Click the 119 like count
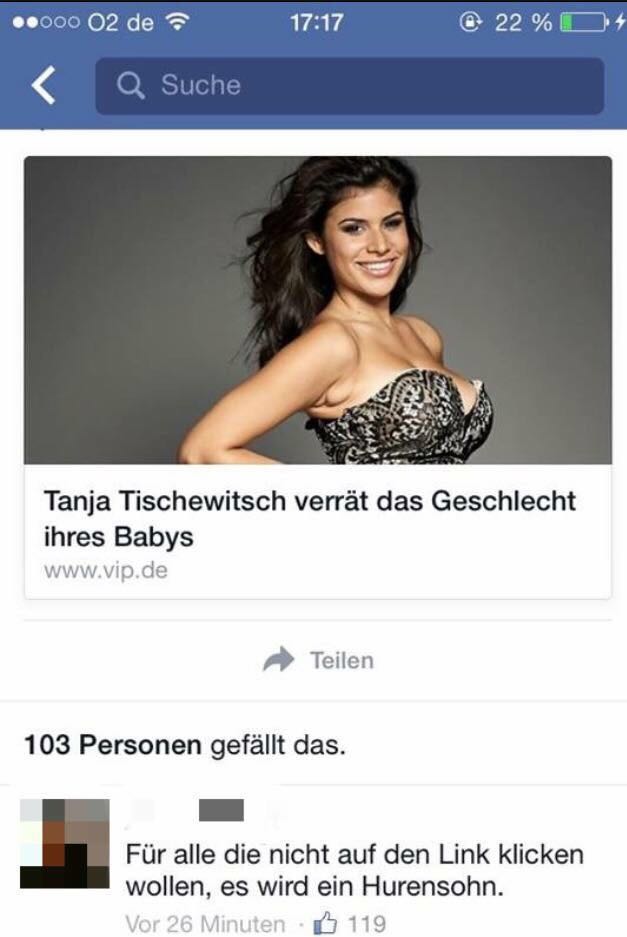This screenshot has width=627, height=937. (x=366, y=924)
